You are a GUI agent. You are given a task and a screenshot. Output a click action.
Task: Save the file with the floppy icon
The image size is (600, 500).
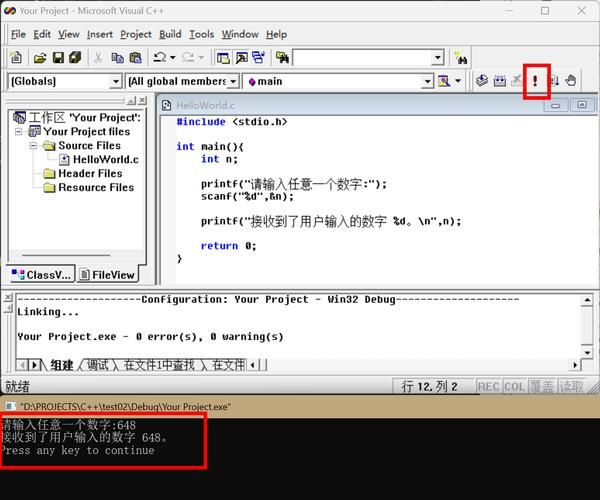pyautogui.click(x=58, y=58)
